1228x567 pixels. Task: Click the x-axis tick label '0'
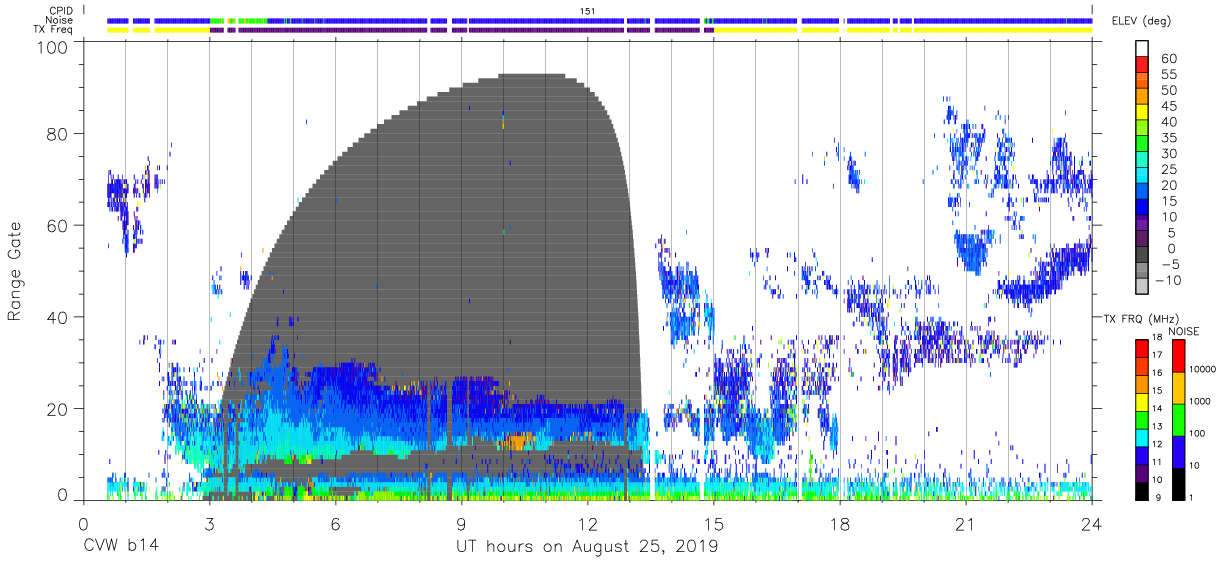[82, 523]
